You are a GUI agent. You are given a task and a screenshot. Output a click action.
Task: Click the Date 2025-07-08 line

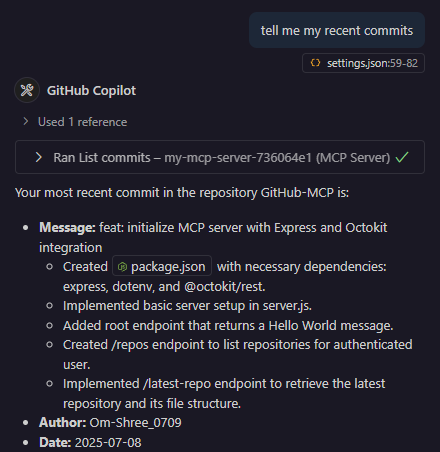pyautogui.click(x=90, y=442)
